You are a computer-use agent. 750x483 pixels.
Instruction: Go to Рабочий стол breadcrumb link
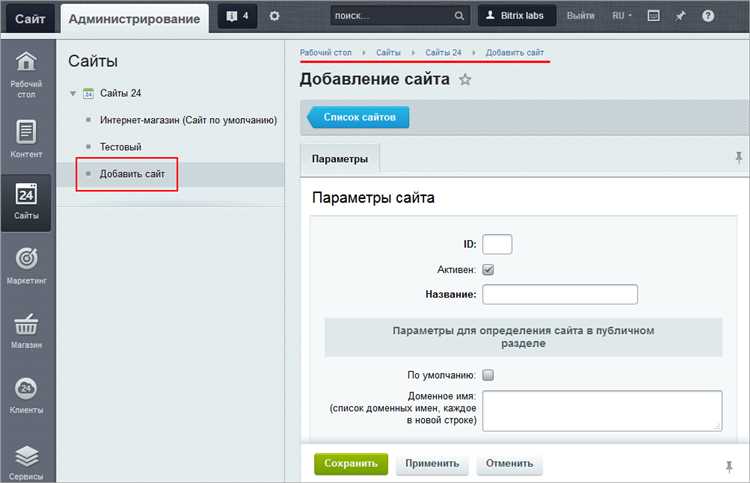pyautogui.click(x=326, y=53)
